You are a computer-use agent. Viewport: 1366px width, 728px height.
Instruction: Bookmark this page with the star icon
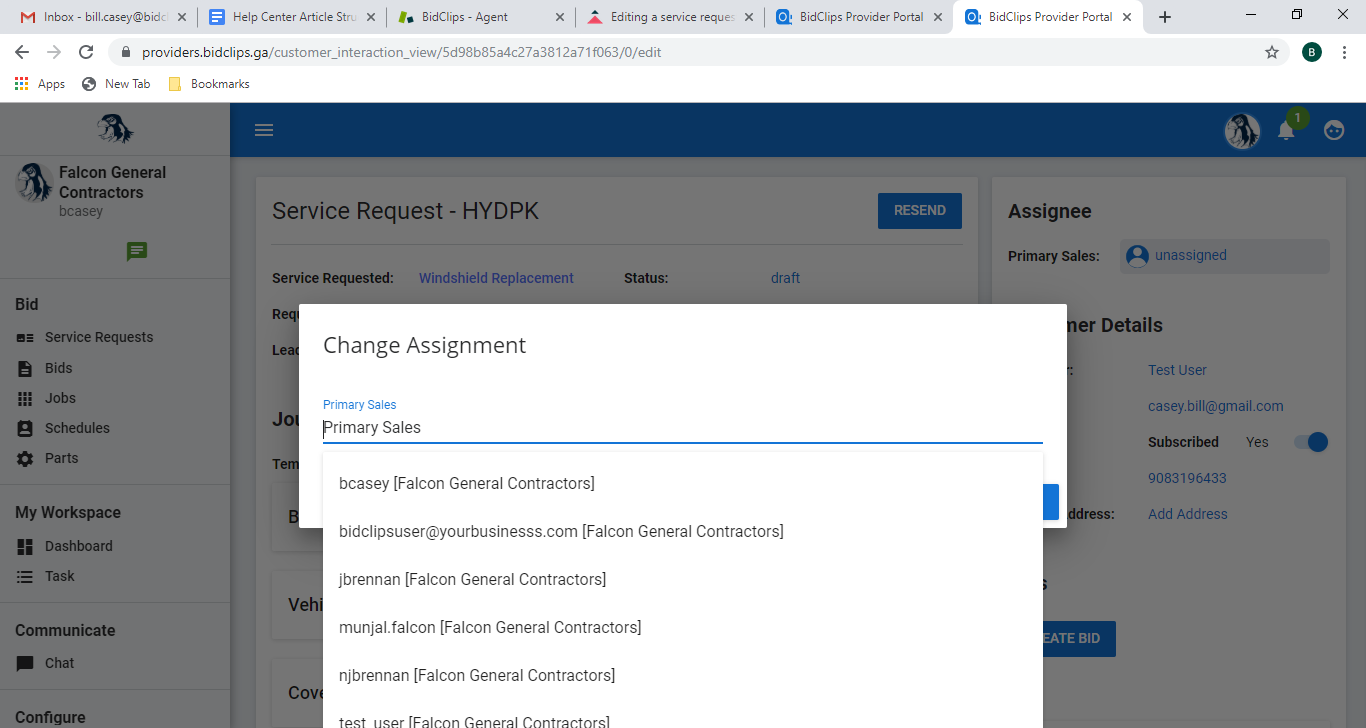coord(1272,52)
